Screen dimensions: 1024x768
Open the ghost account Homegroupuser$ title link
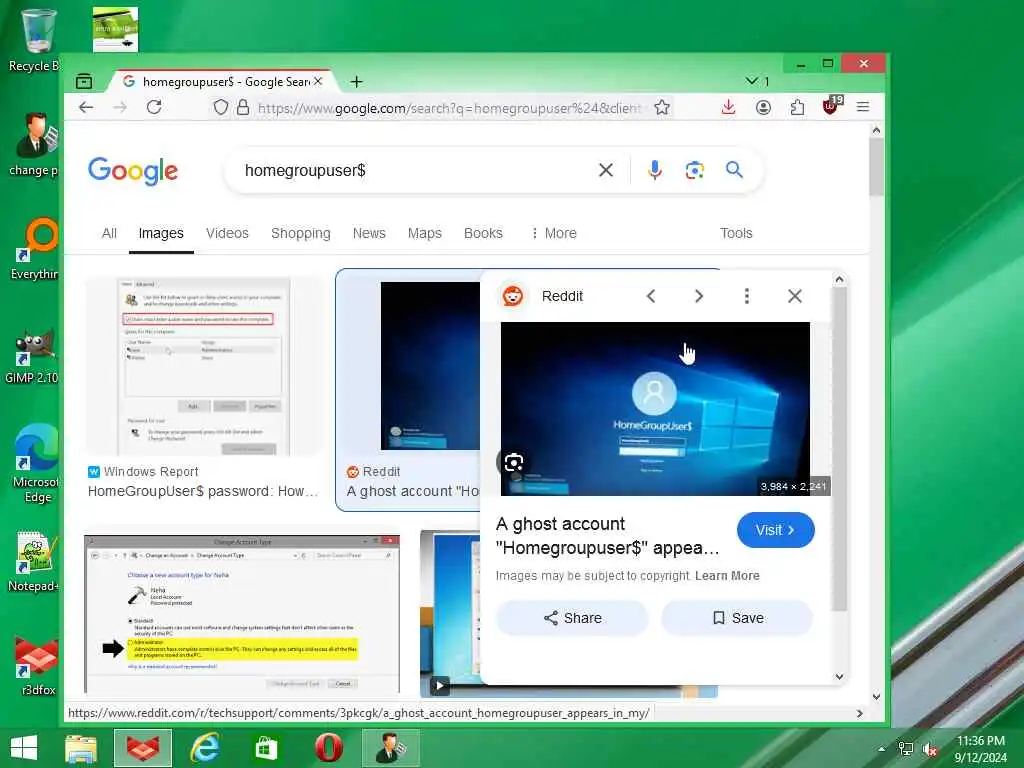pyautogui.click(x=607, y=536)
